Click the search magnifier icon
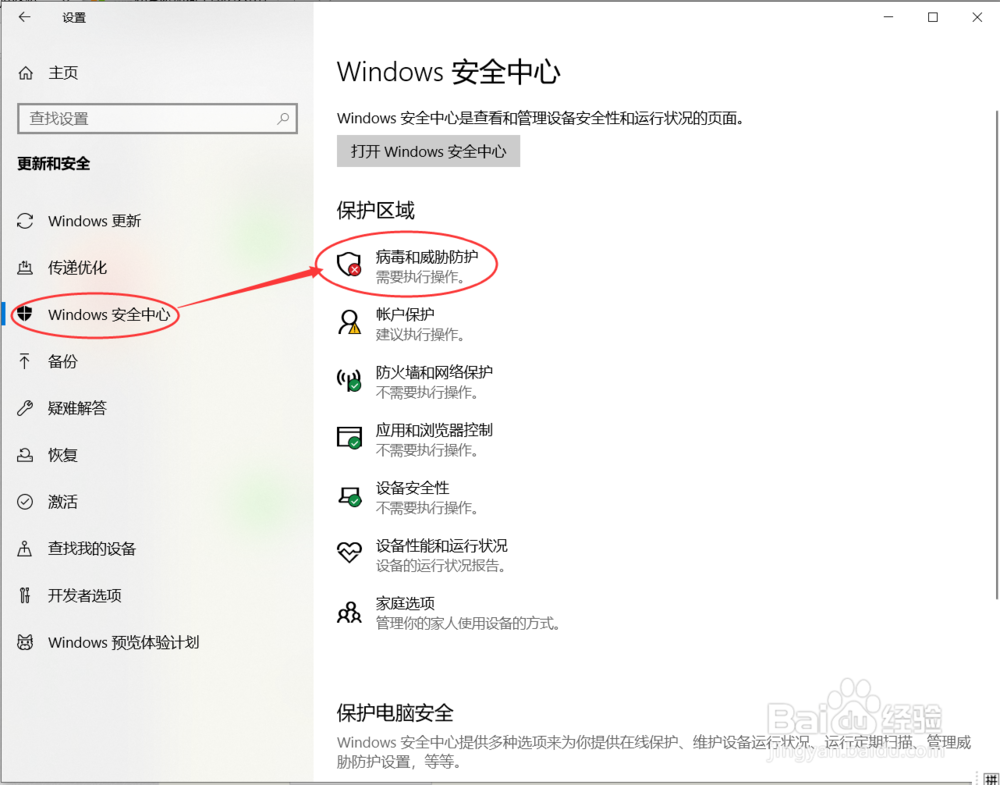Image resolution: width=1000 pixels, height=785 pixels. pos(283,118)
